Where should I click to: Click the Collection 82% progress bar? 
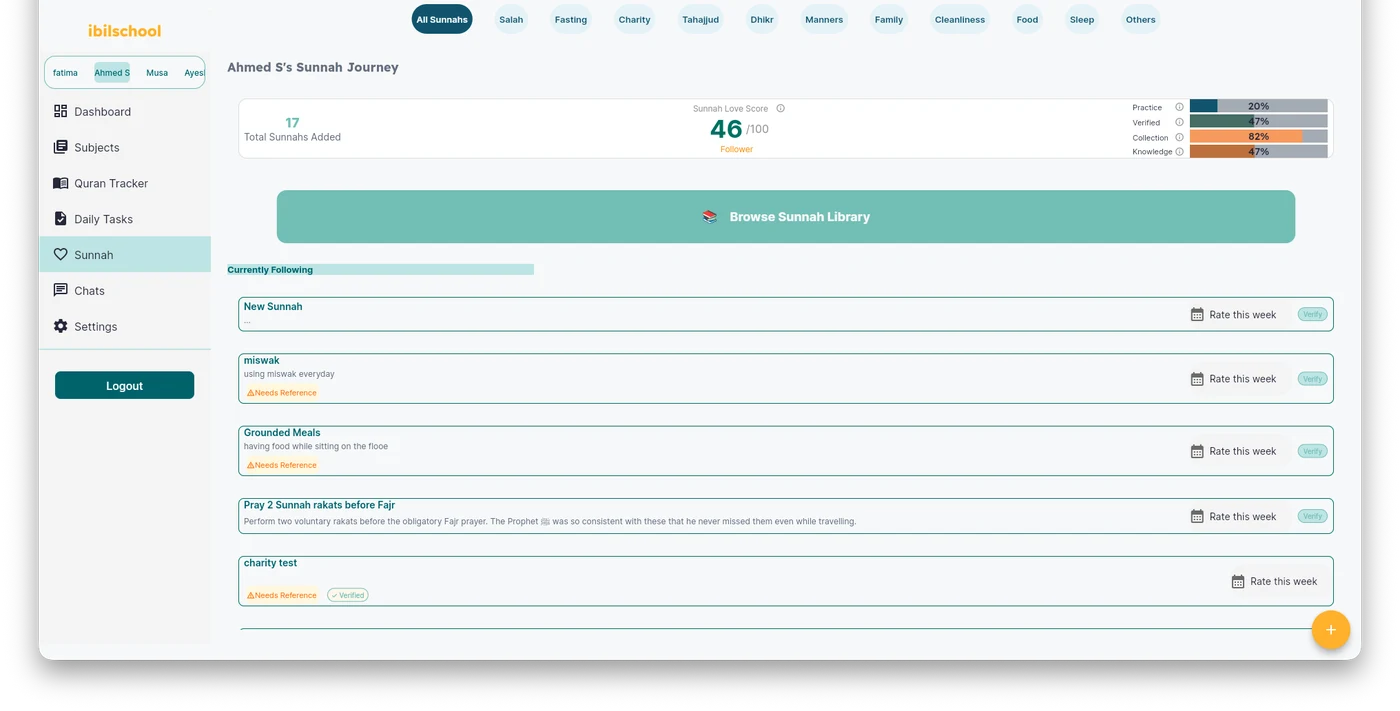(1258, 136)
